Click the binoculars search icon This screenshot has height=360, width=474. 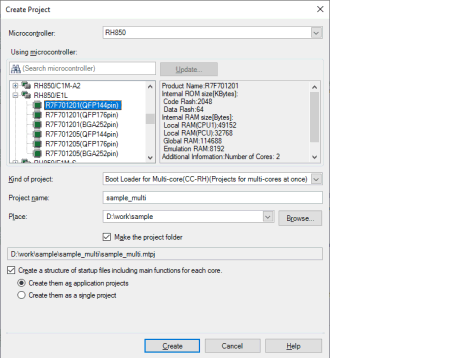click(16, 69)
